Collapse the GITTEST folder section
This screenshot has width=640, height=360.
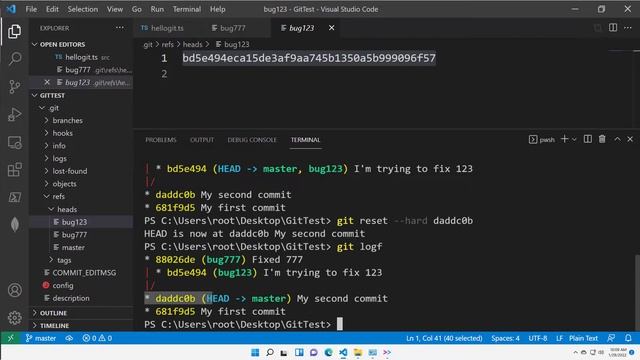pos(81,95)
